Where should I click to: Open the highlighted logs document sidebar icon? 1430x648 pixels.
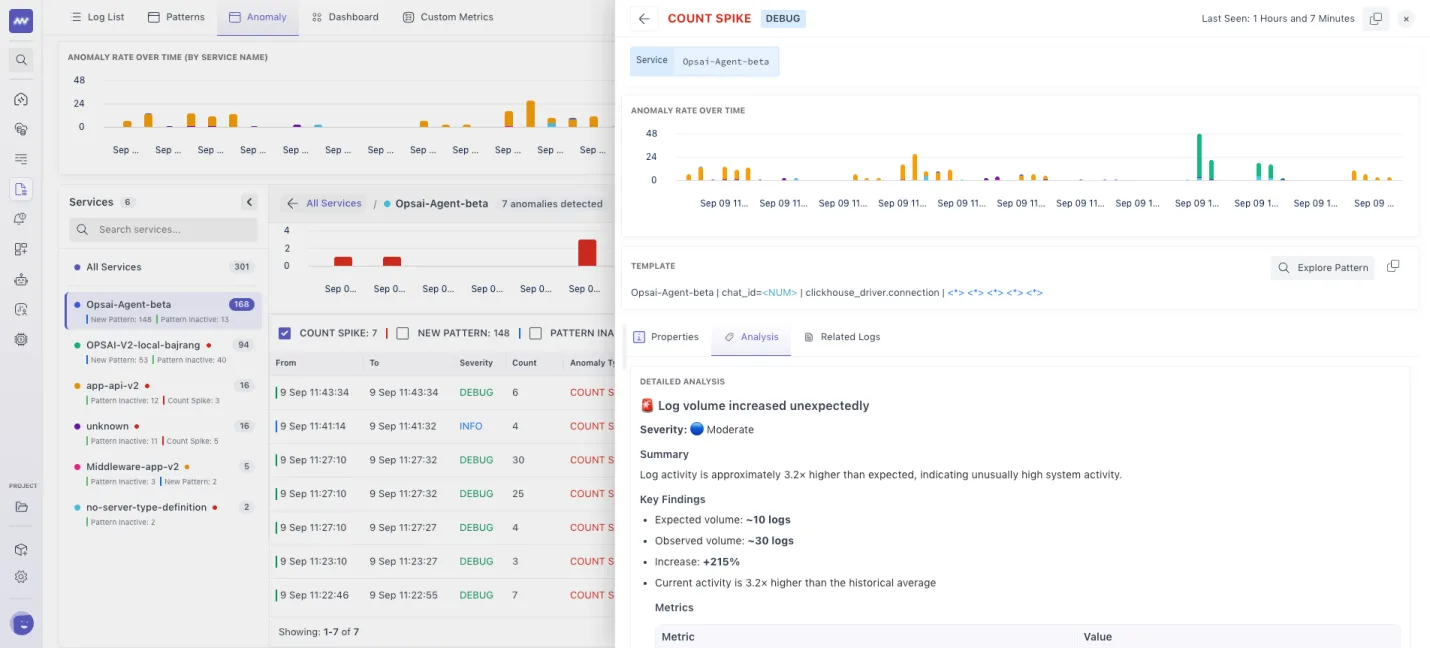[21, 189]
